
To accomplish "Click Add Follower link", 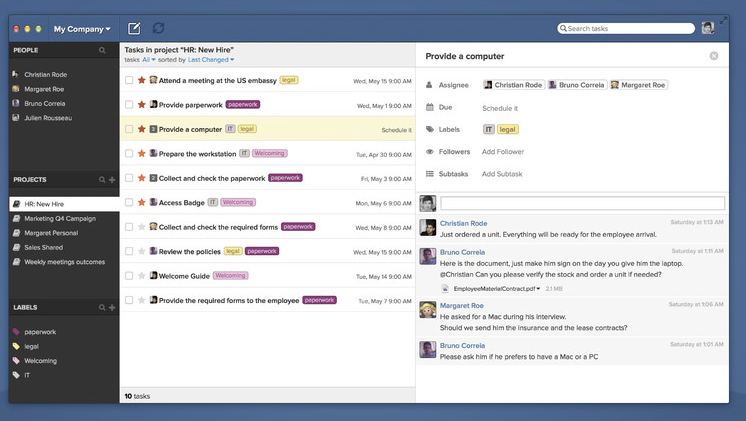I will point(502,152).
